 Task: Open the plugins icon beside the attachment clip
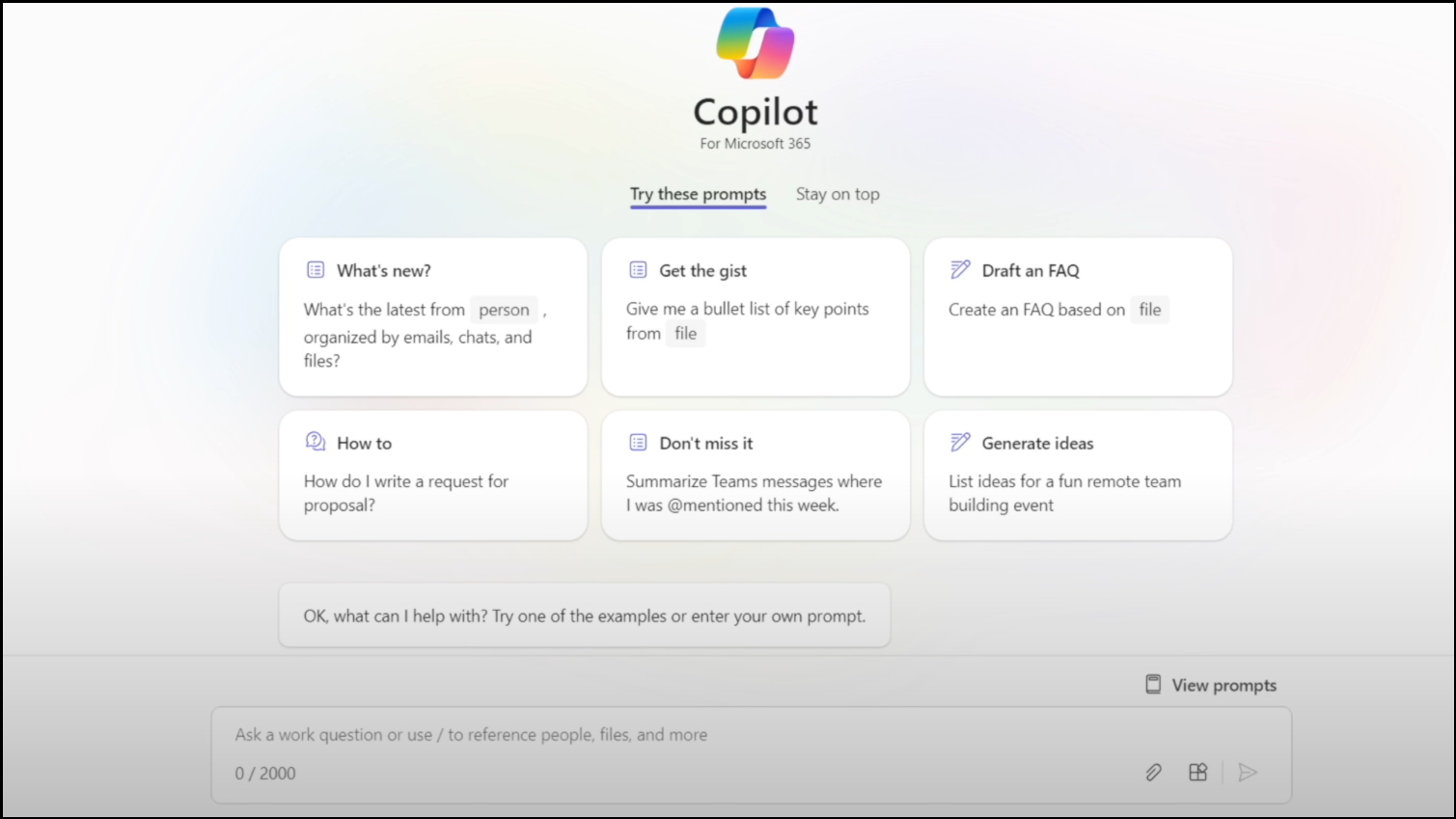point(1197,772)
